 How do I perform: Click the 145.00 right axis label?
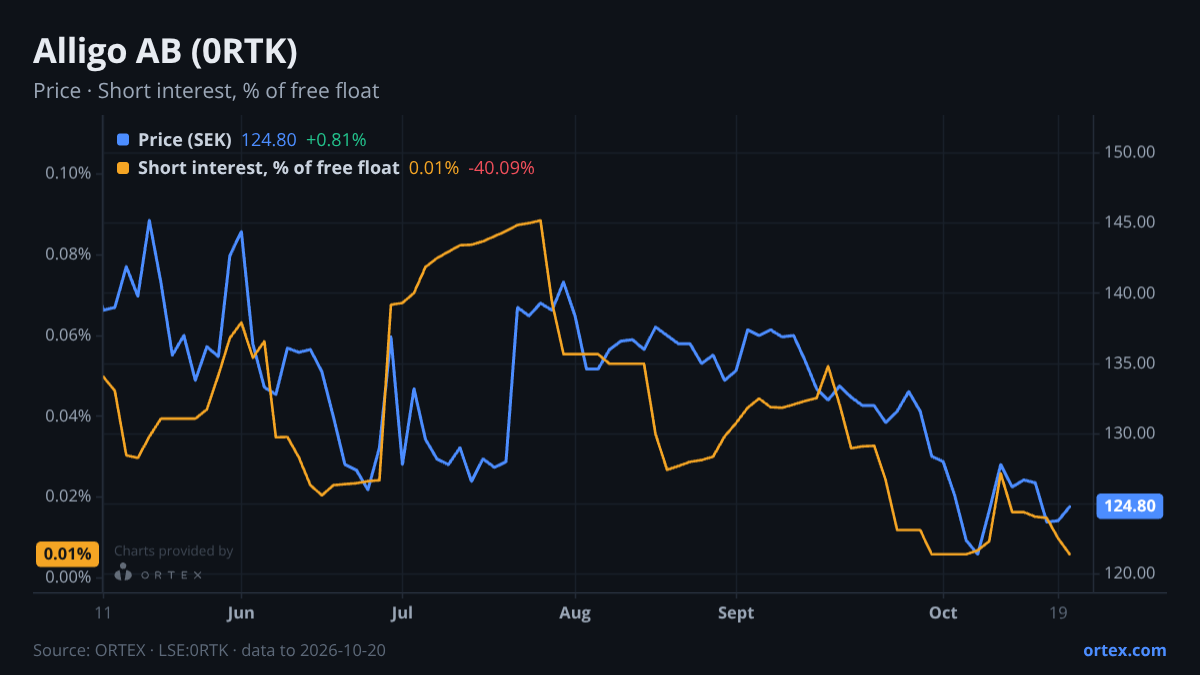(1130, 223)
